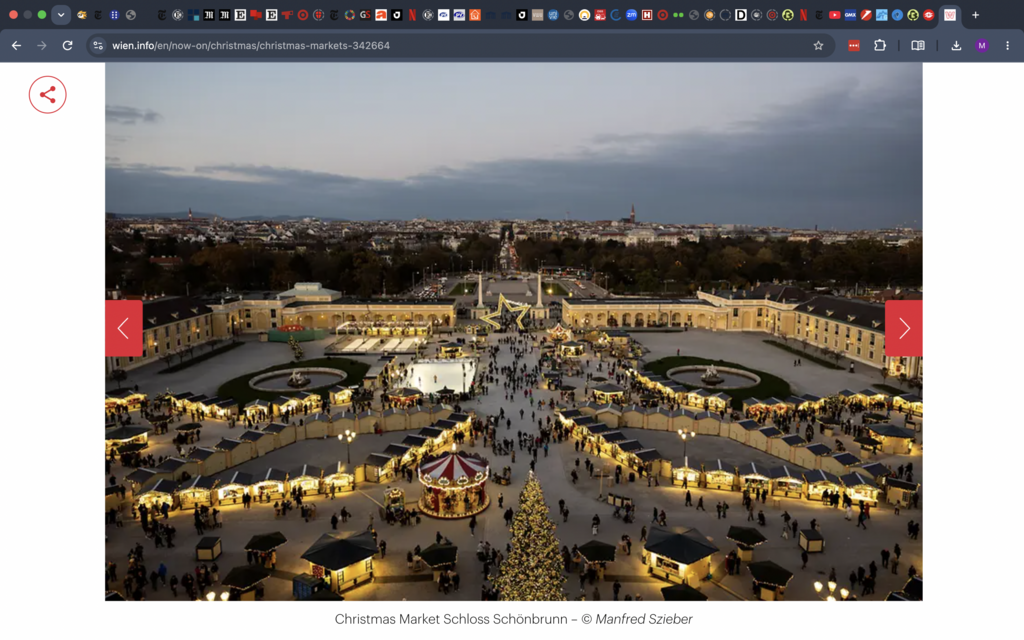Open the tab with blue squares favicon
This screenshot has height=640, width=1024.
tap(193, 14)
